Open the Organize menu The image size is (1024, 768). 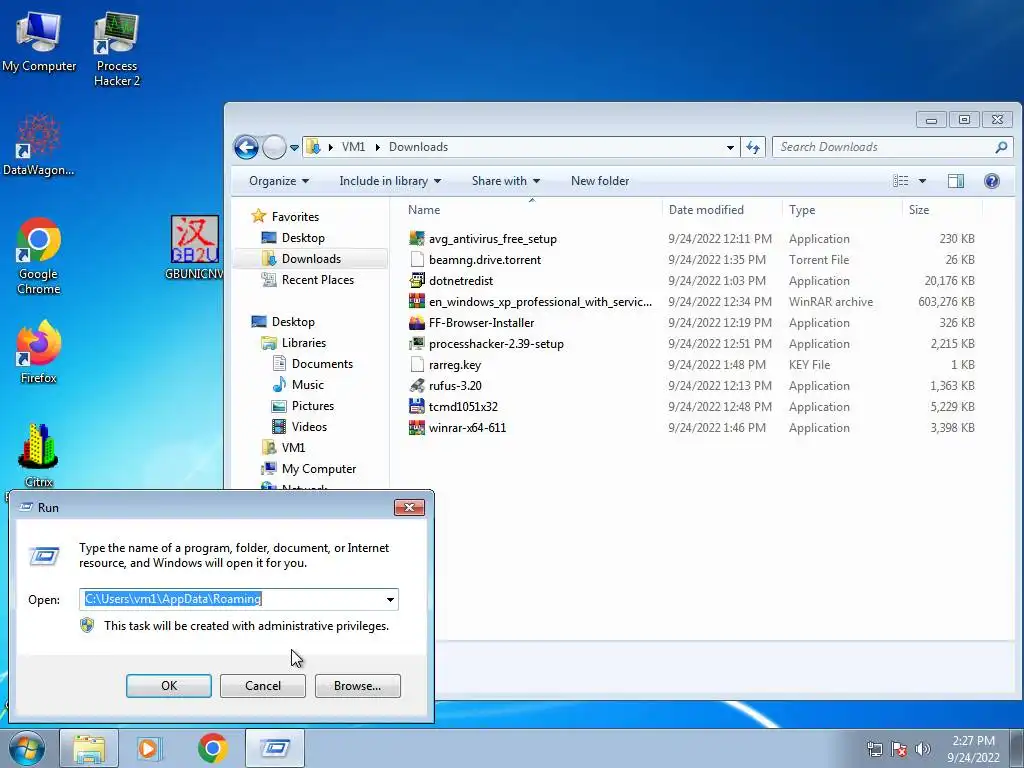(x=279, y=181)
